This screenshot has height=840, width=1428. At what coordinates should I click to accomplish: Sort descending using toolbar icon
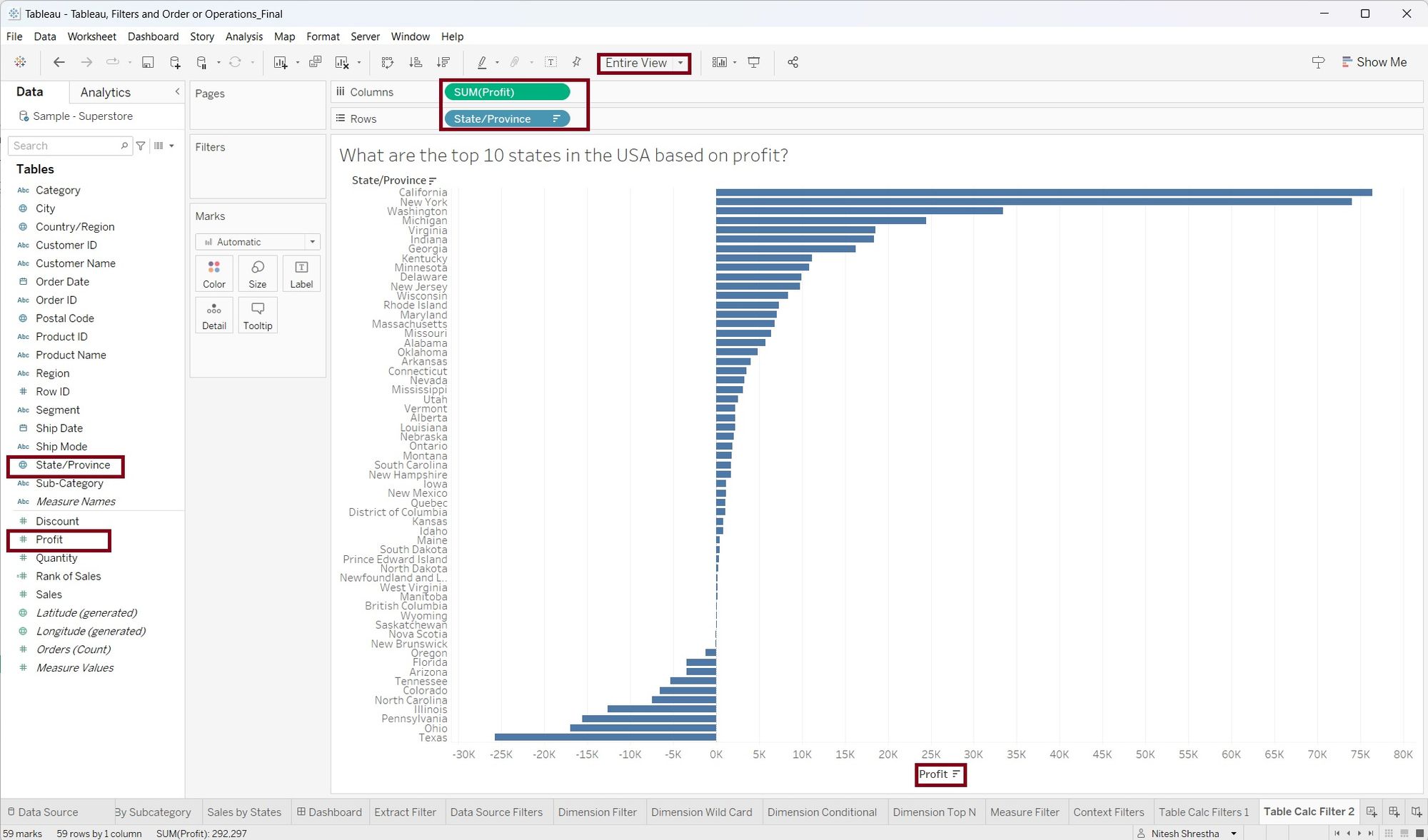coord(443,63)
